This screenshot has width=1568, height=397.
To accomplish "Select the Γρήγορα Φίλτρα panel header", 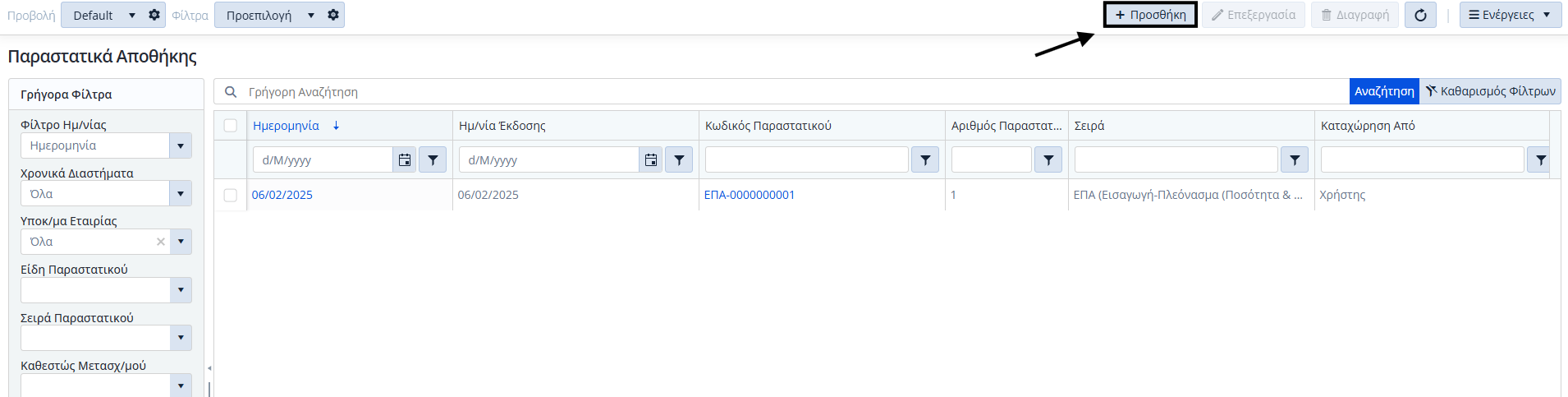I will tap(106, 95).
